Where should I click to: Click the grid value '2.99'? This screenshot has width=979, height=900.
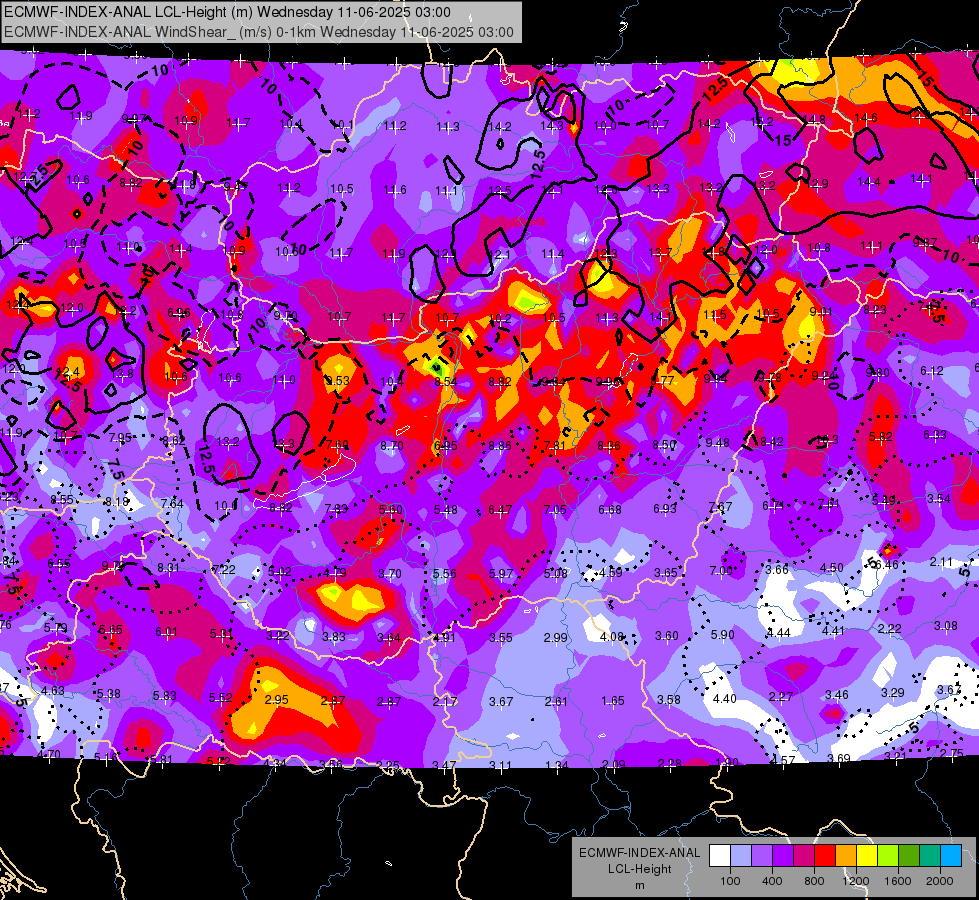point(555,638)
